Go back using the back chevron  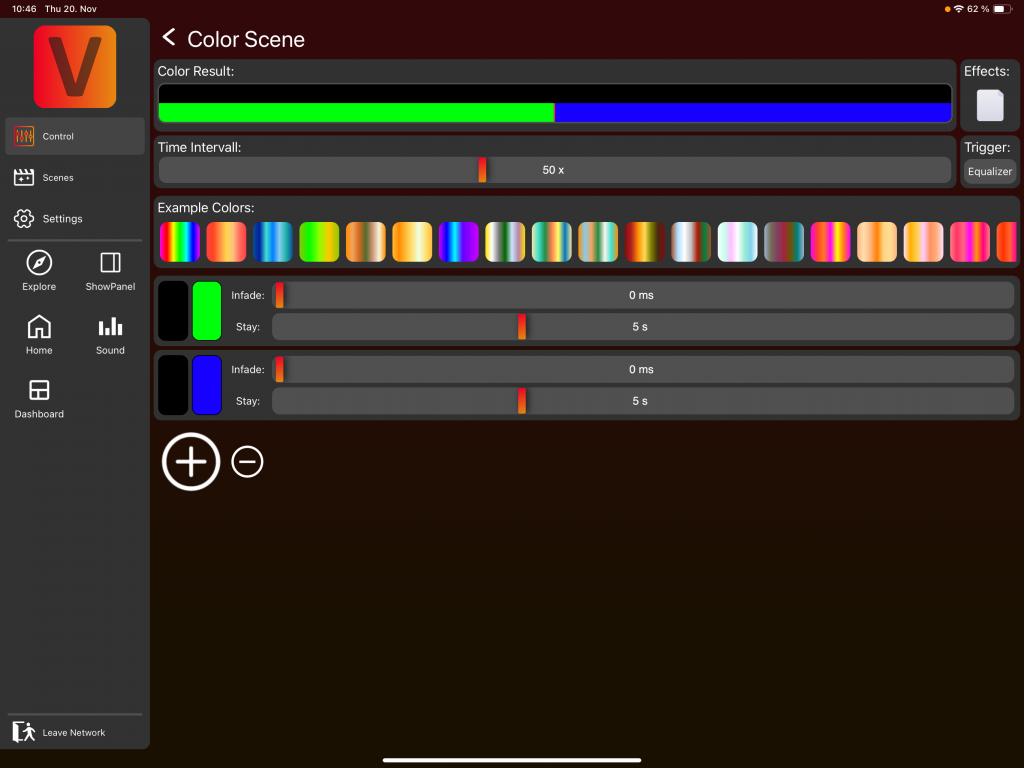coord(169,38)
